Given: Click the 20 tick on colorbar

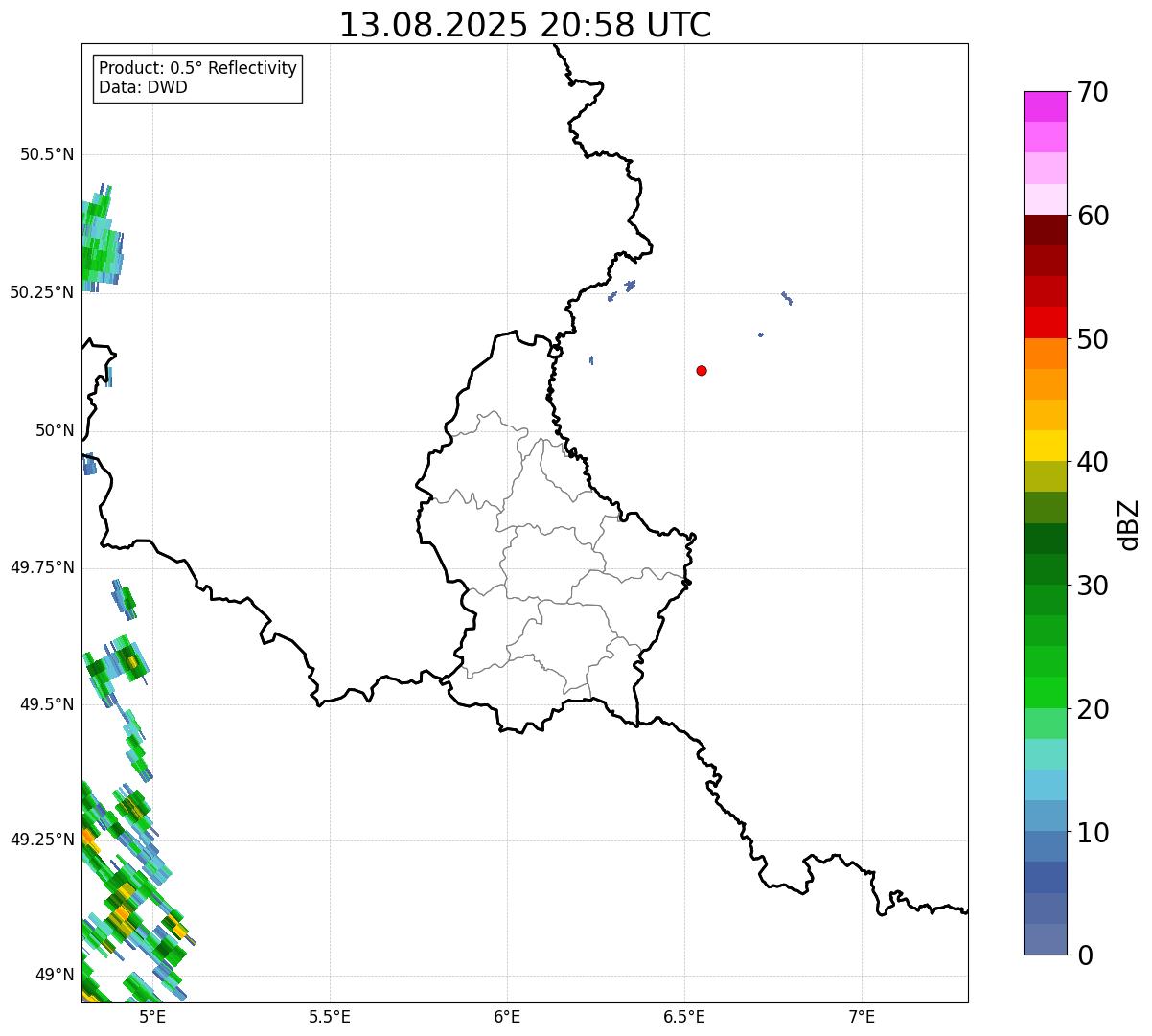Looking at the screenshot, I should click(1092, 709).
